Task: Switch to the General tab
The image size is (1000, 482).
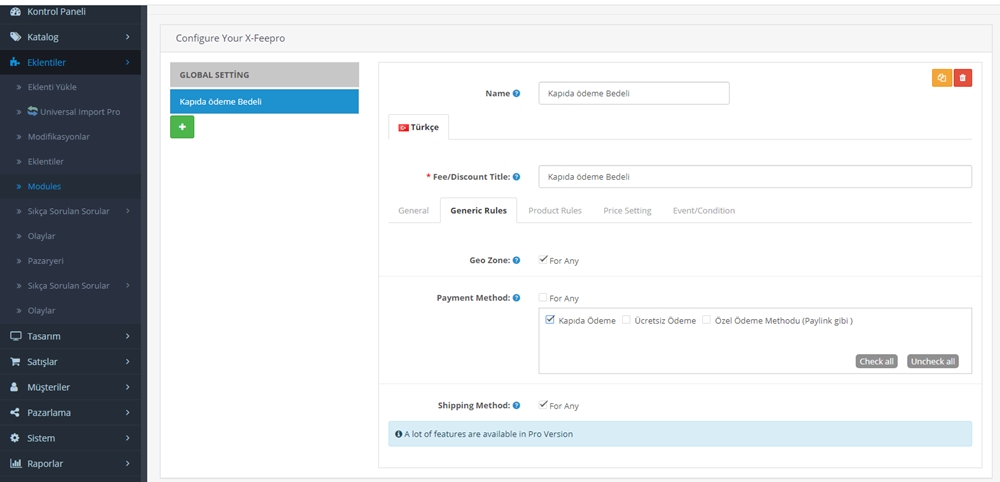Action: point(413,210)
